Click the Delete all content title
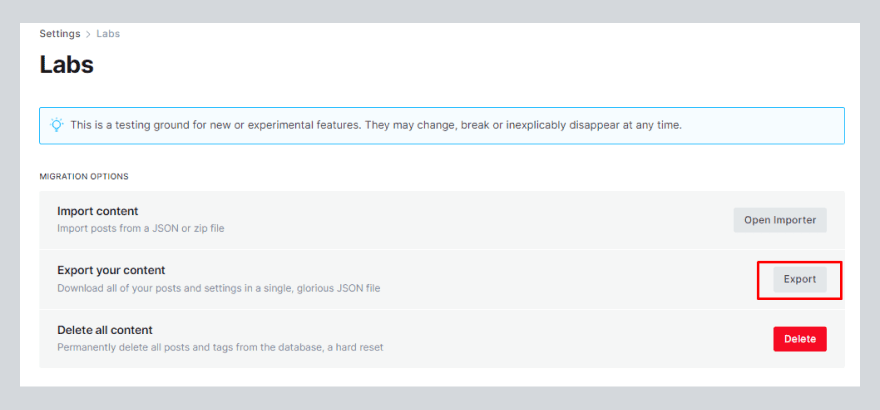This screenshot has height=410, width=880. [x=105, y=330]
